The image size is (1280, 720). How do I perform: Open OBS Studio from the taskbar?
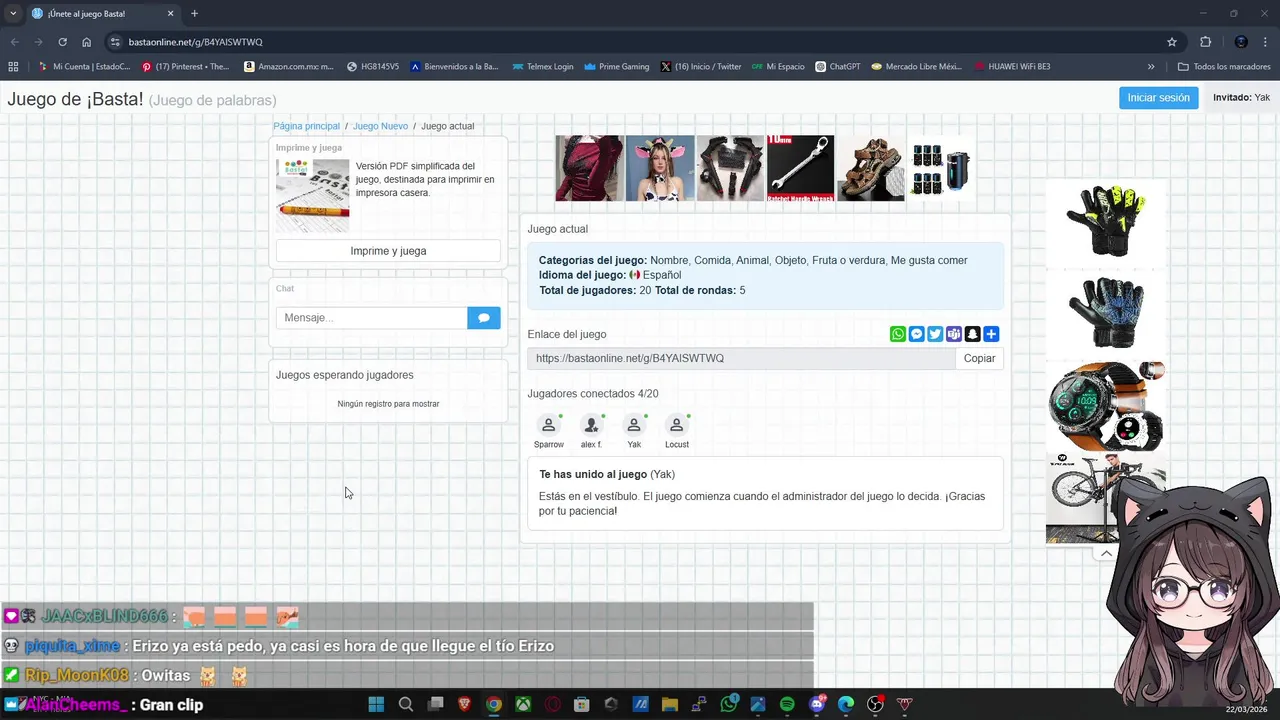coord(876,704)
